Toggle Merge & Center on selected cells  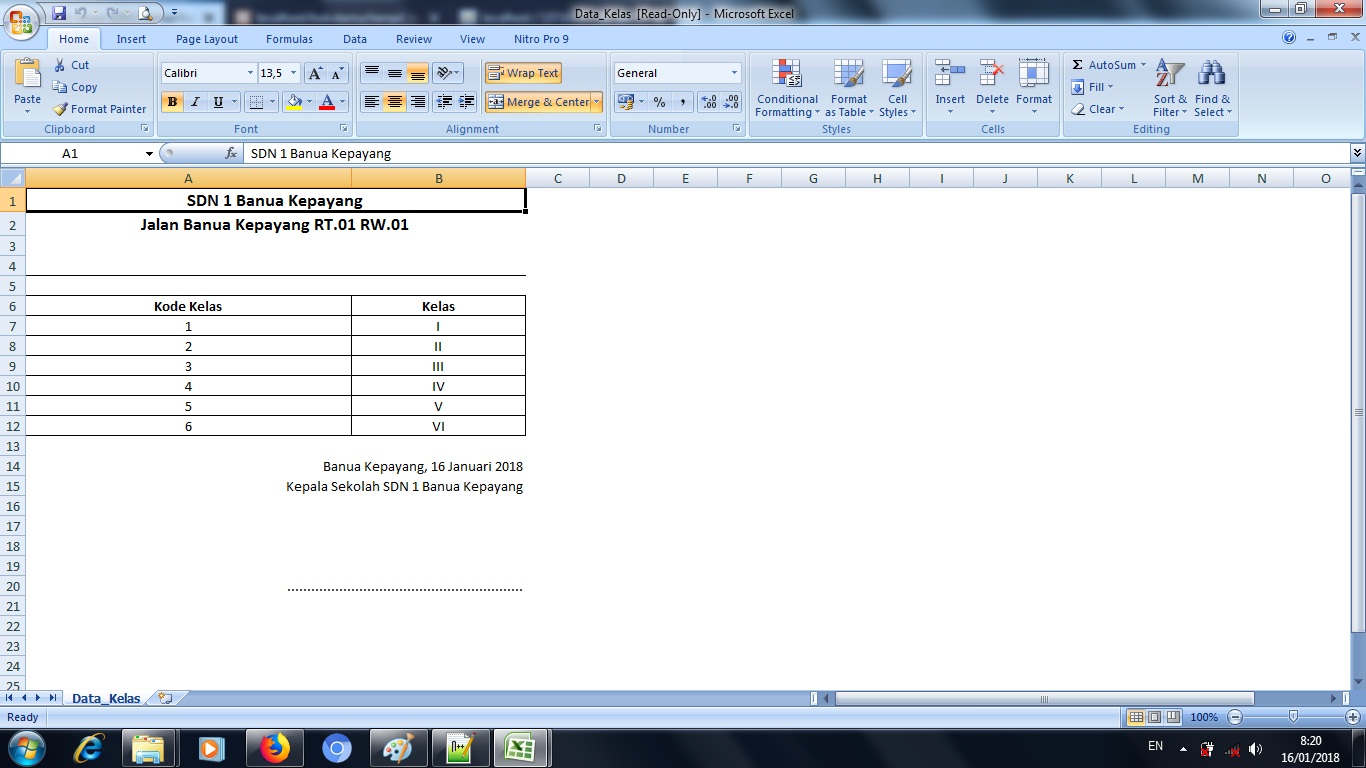(536, 102)
